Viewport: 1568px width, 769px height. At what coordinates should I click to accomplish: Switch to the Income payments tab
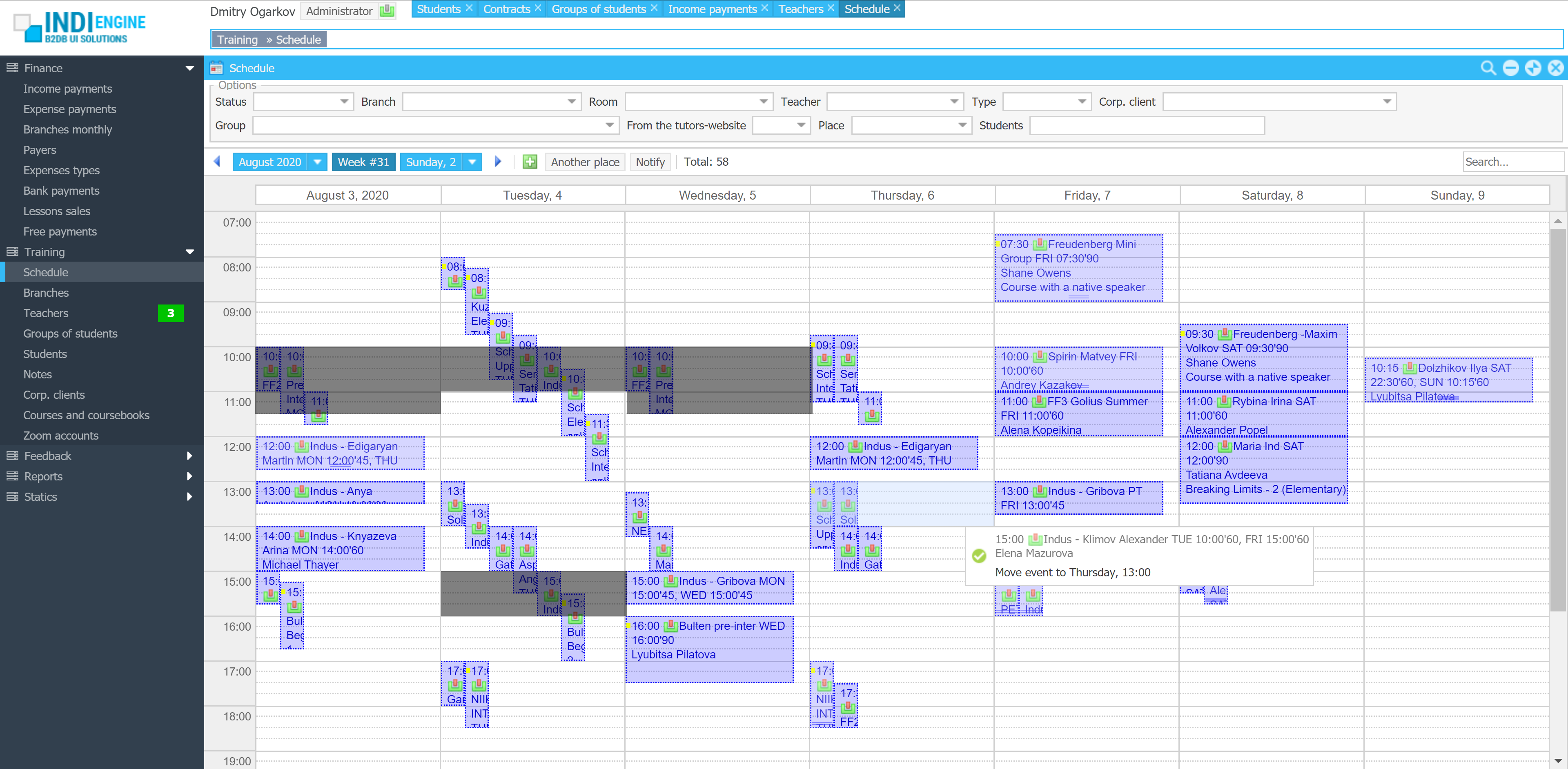(712, 9)
